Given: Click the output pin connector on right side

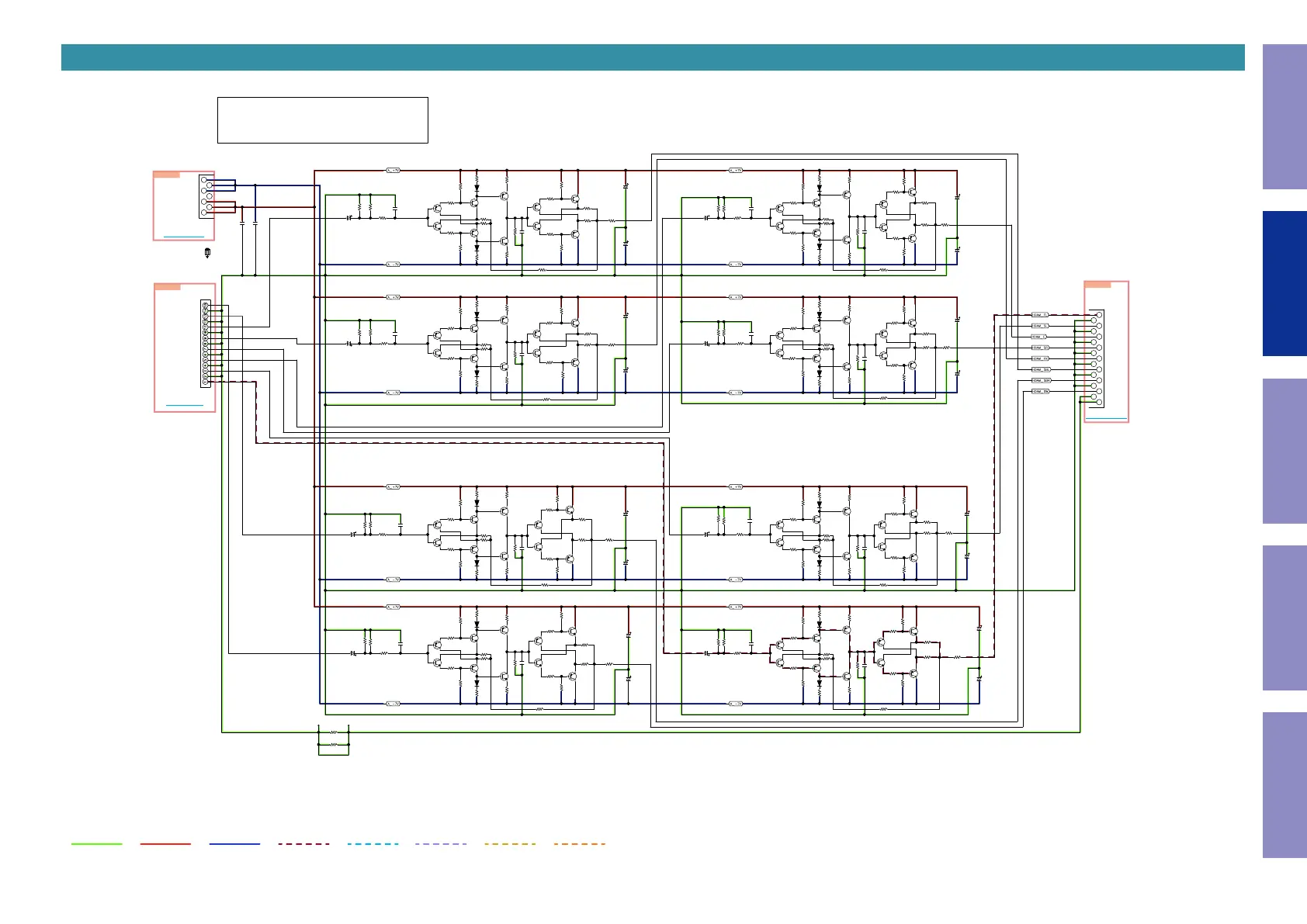Looking at the screenshot, I should coord(1097,358).
